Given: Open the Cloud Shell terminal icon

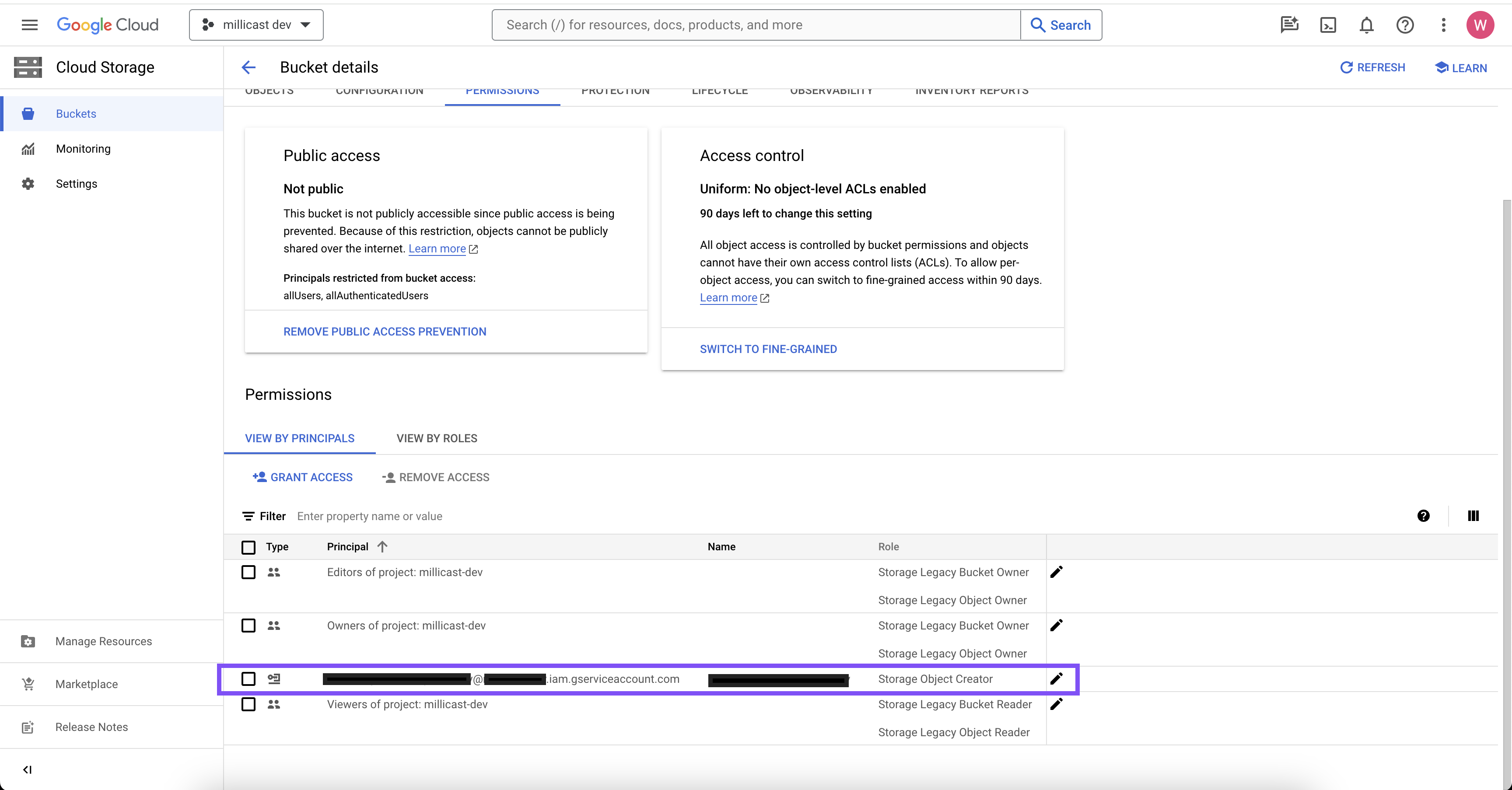Looking at the screenshot, I should point(1328,25).
